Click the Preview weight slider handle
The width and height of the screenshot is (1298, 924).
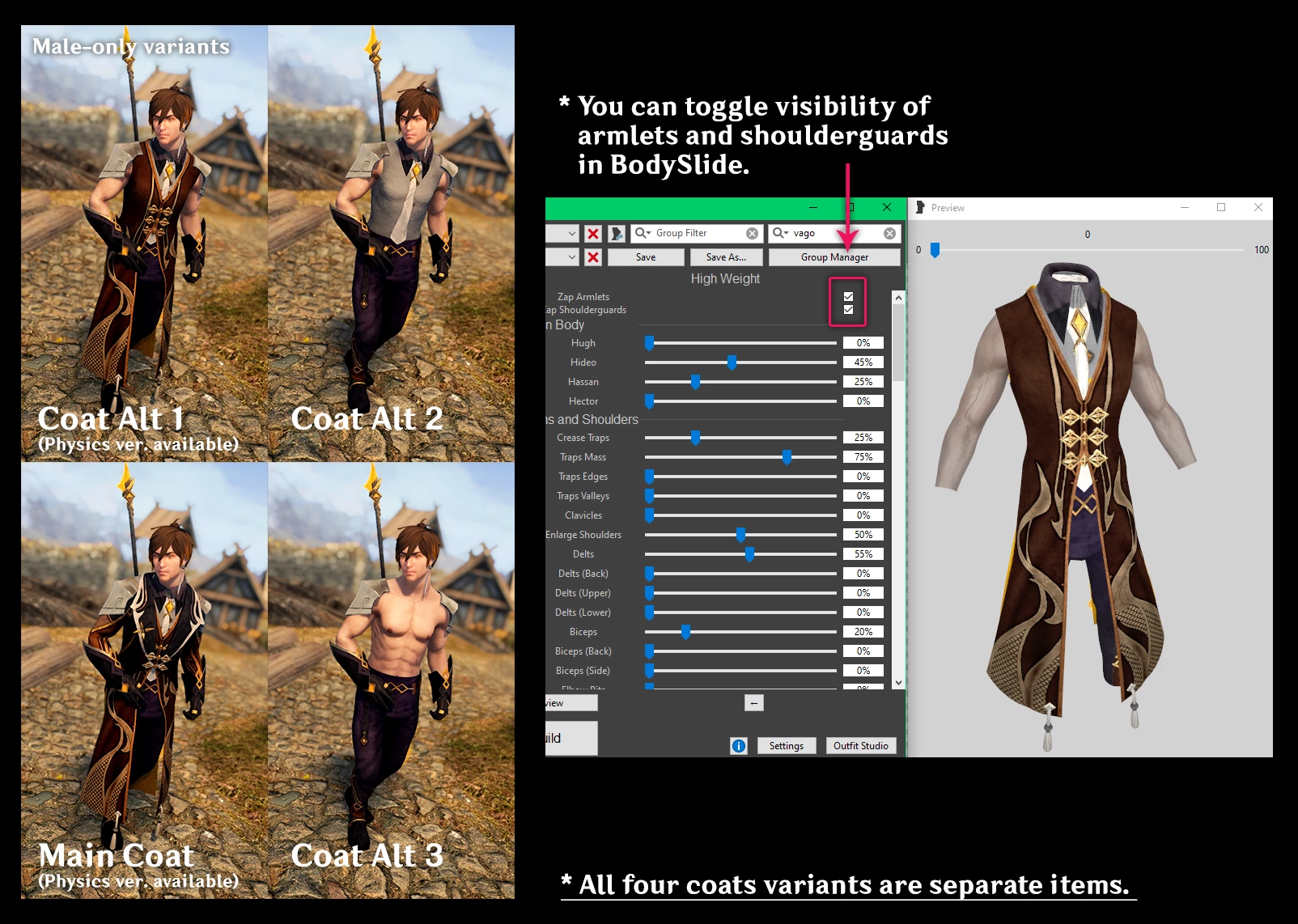pos(935,250)
